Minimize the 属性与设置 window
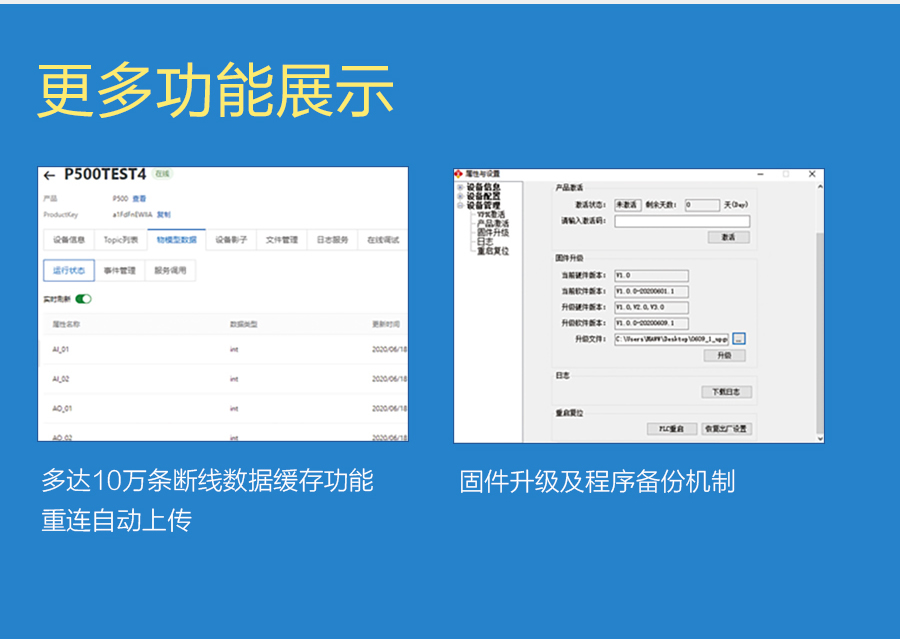Viewport: 900px width, 644px height. tap(759, 174)
